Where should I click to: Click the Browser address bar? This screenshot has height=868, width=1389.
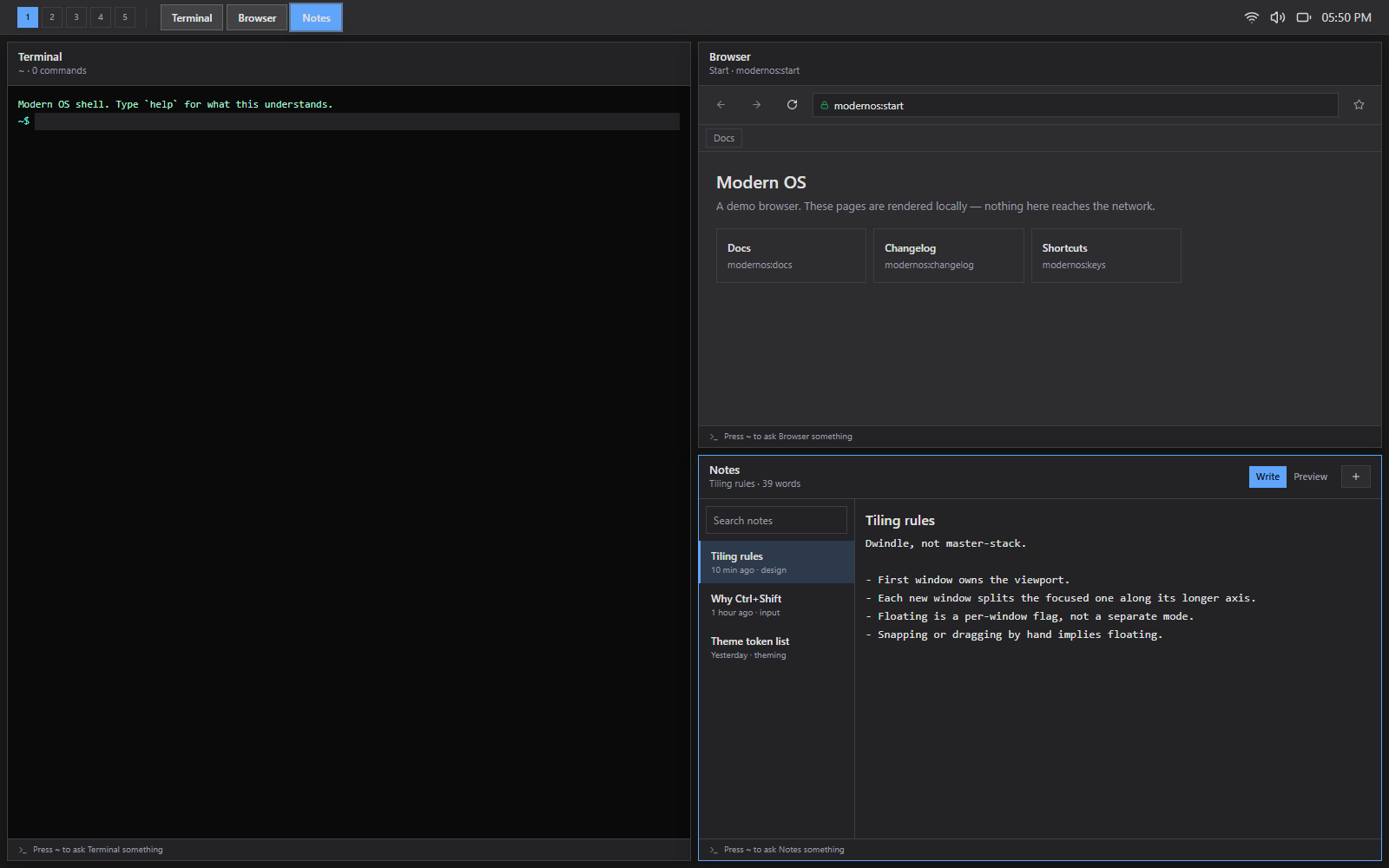[1075, 105]
